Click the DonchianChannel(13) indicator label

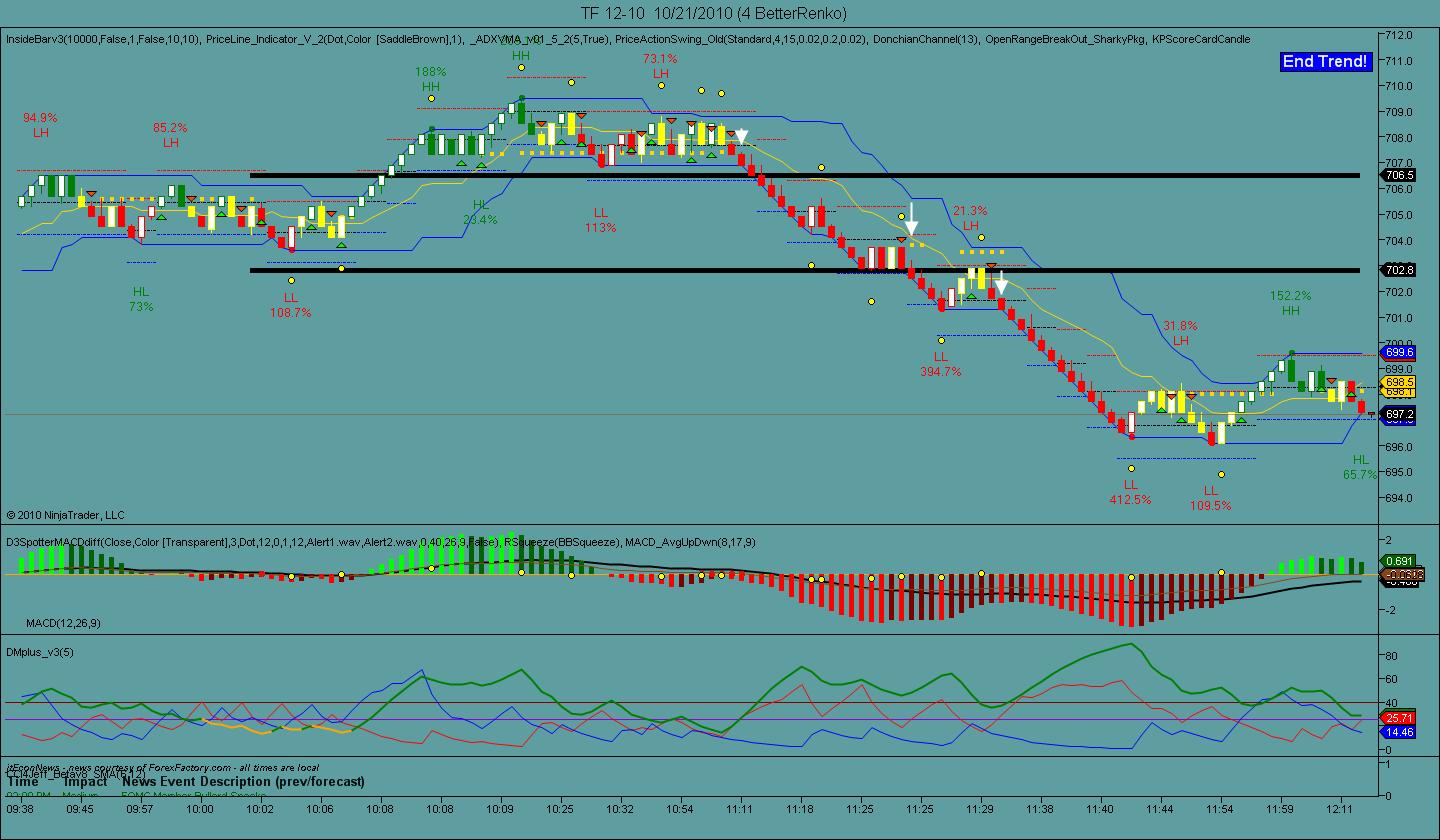[x=925, y=40]
